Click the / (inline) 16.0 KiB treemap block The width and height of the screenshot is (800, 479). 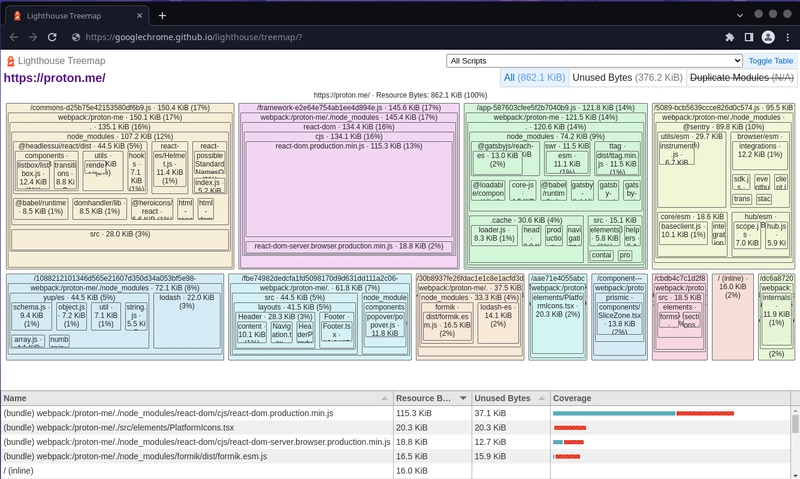click(733, 317)
